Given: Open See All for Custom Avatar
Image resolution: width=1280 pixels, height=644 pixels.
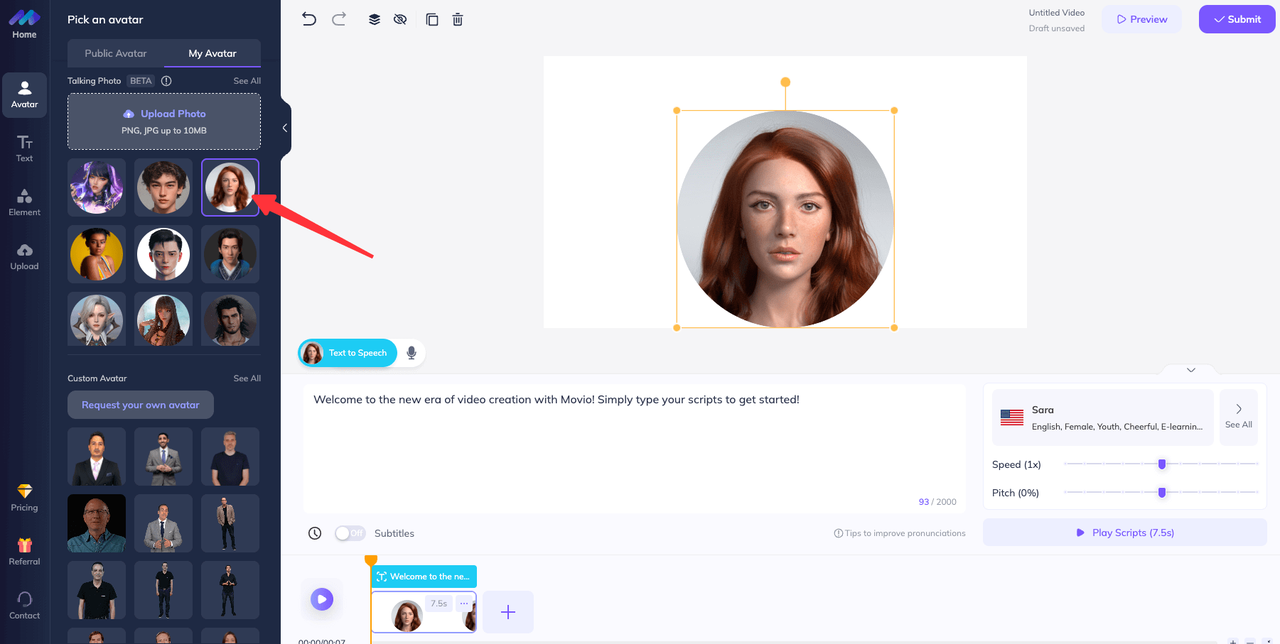Looking at the screenshot, I should (x=247, y=379).
